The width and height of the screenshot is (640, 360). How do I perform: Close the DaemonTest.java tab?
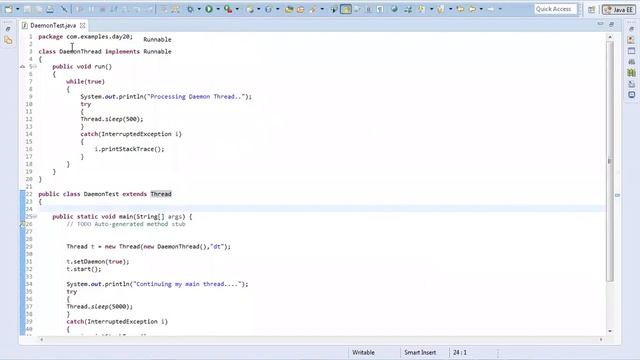(x=82, y=25)
